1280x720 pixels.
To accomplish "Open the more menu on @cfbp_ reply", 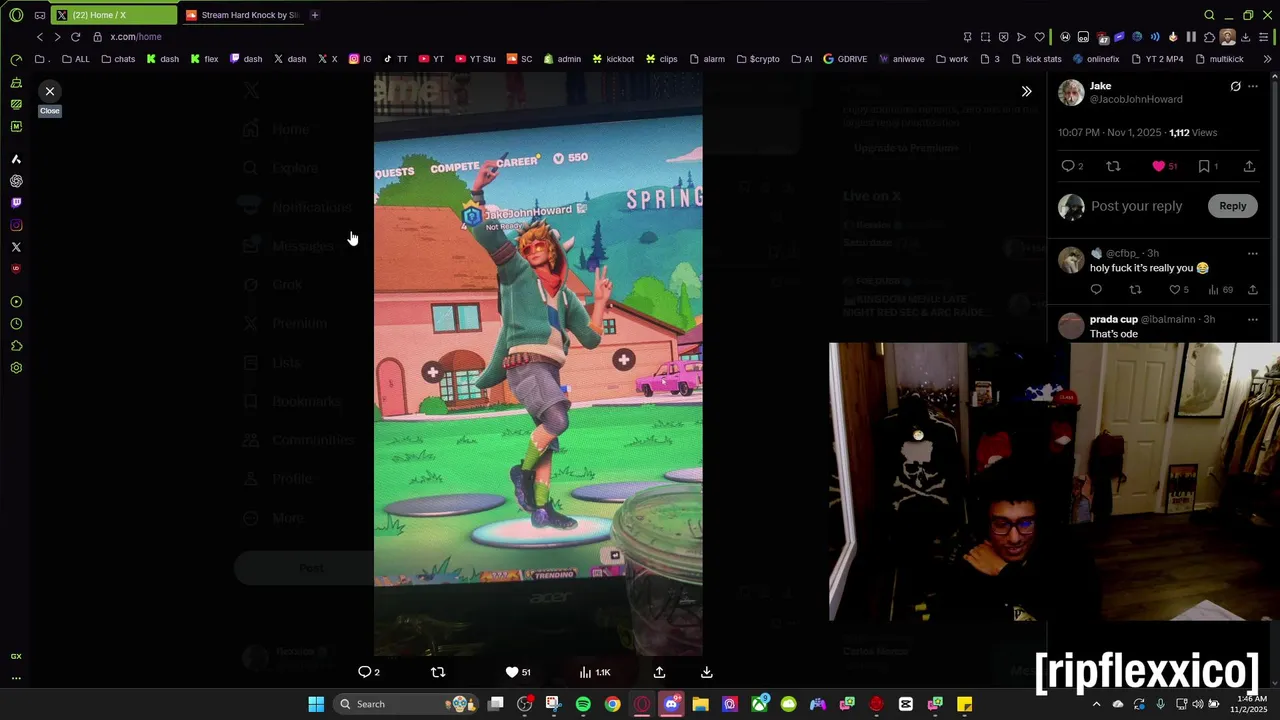I will (x=1253, y=253).
